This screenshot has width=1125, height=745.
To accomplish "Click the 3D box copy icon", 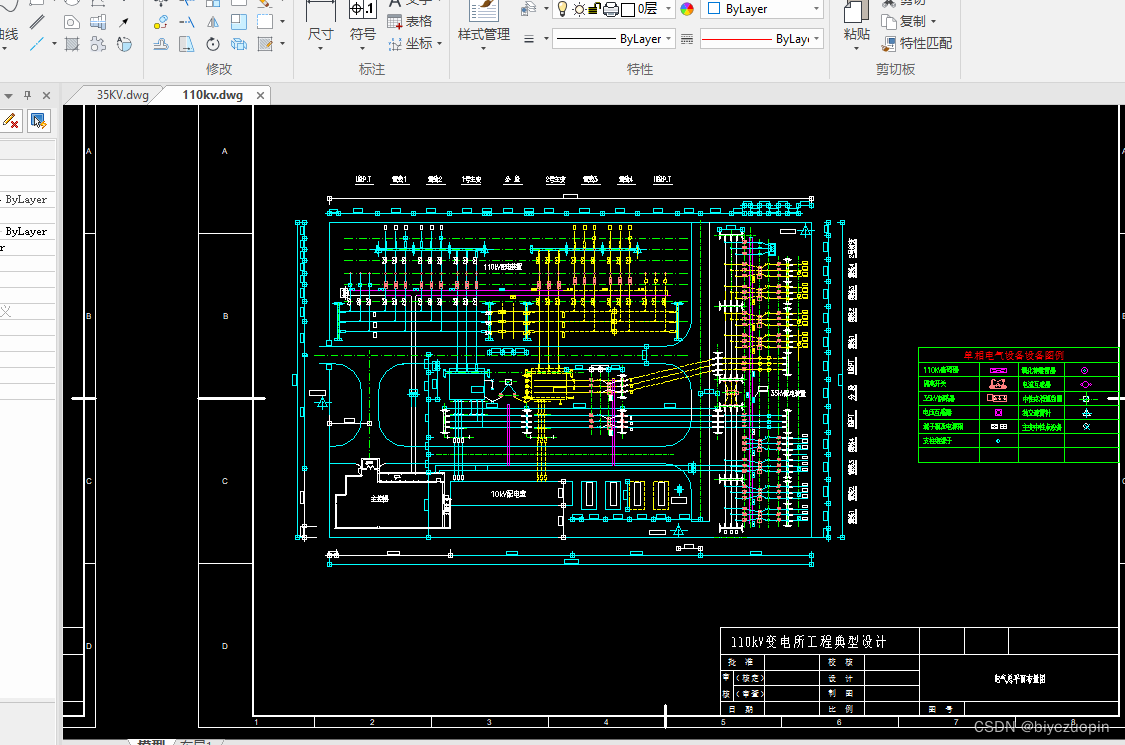I will tap(239, 44).
